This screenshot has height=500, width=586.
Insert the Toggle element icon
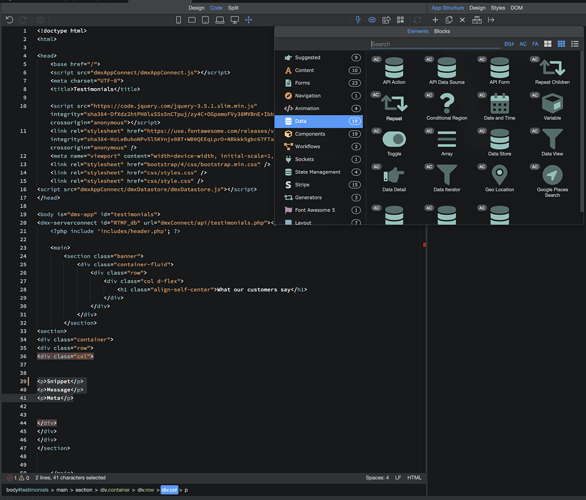click(394, 139)
